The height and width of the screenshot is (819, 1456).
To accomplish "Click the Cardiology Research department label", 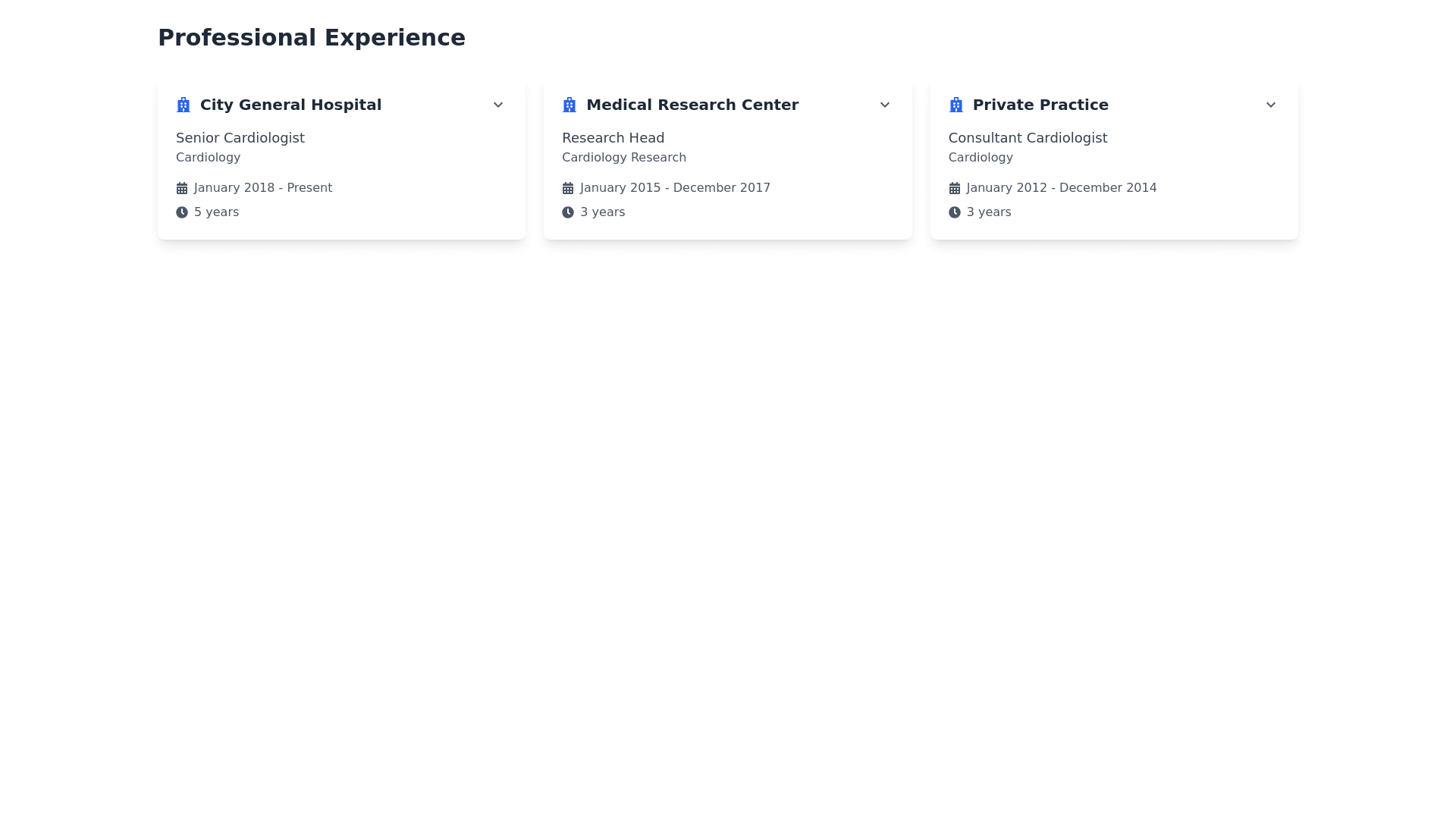I will [623, 158].
